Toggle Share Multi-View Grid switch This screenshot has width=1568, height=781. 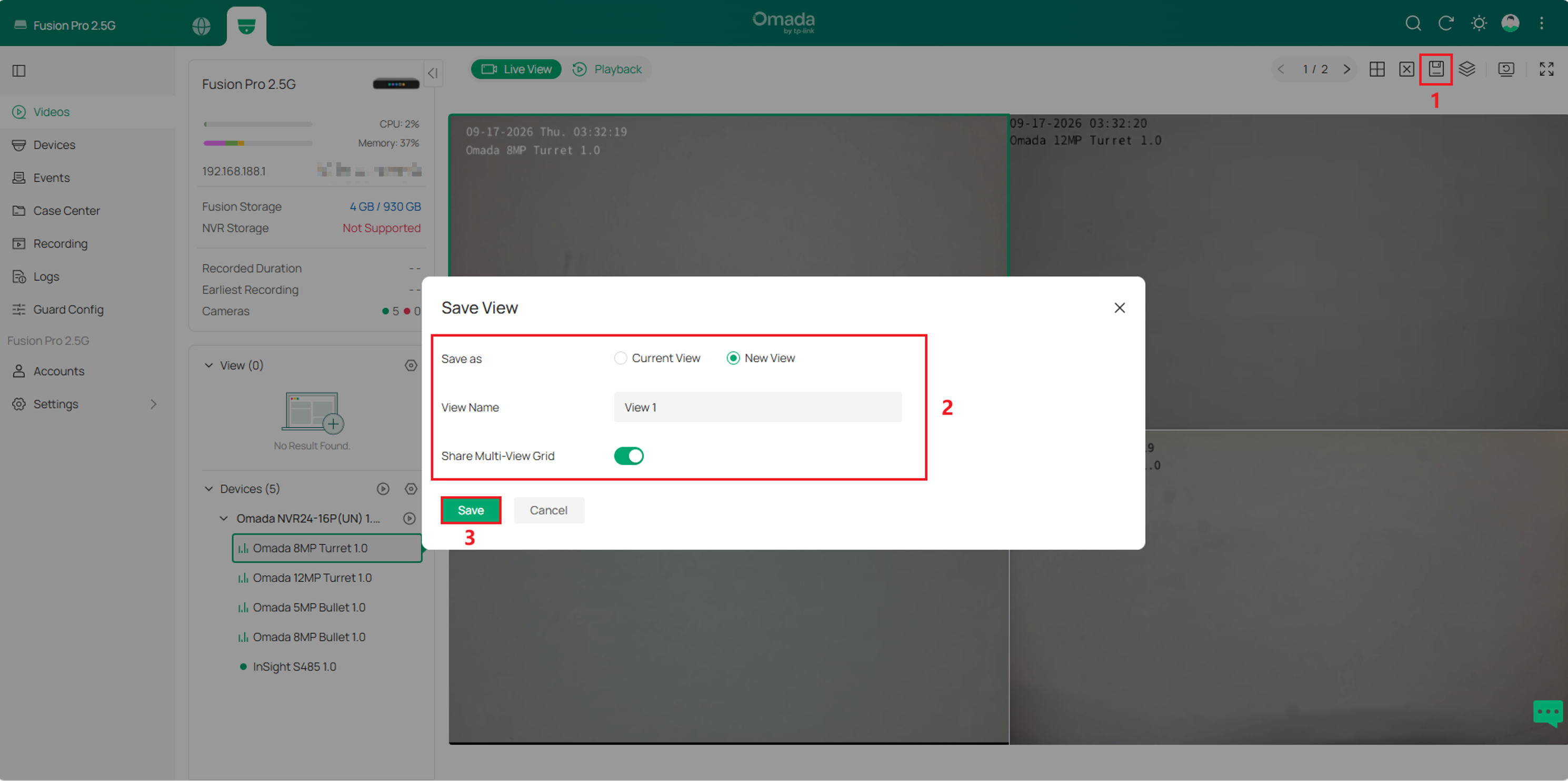(x=629, y=456)
